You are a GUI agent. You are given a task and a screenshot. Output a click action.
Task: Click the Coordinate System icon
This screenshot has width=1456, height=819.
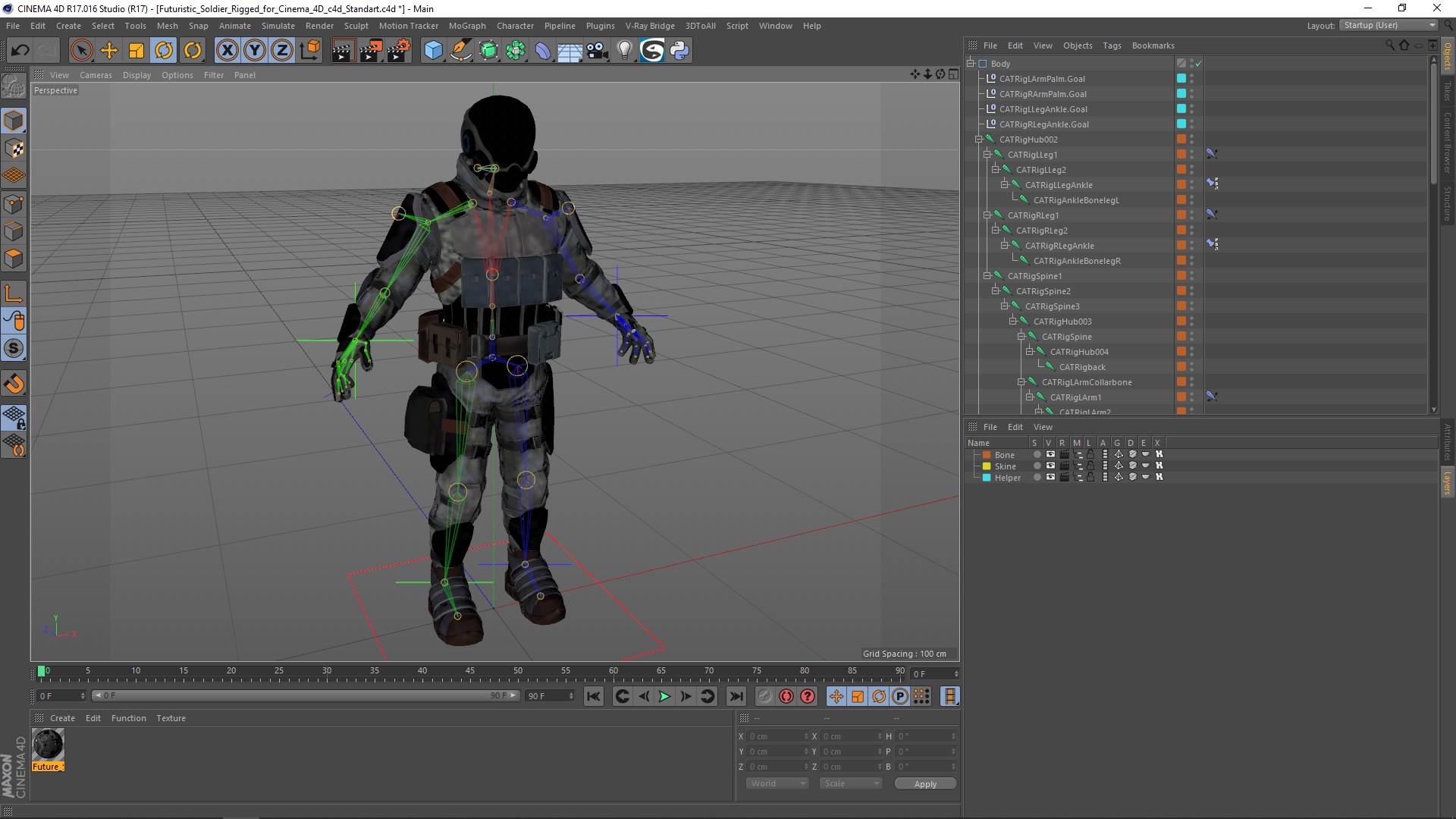point(310,51)
